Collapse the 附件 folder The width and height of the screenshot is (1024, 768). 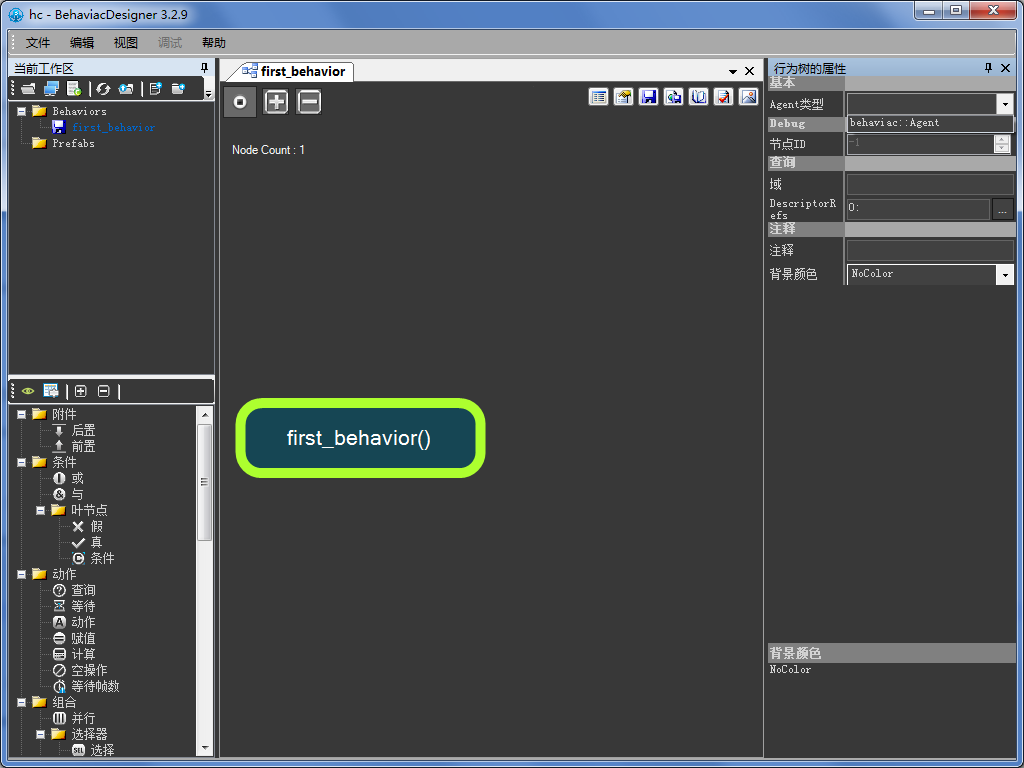(22, 414)
